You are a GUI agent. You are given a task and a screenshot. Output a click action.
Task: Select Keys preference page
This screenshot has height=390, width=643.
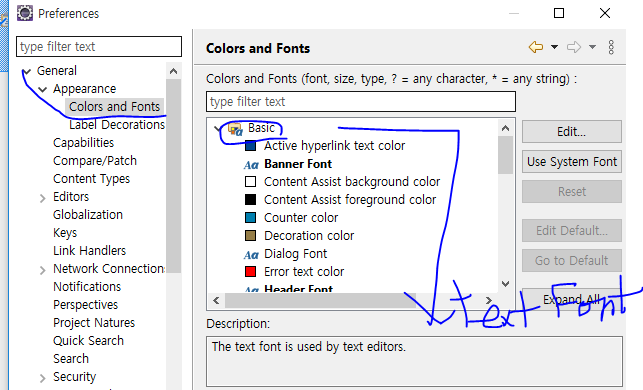tap(65, 233)
